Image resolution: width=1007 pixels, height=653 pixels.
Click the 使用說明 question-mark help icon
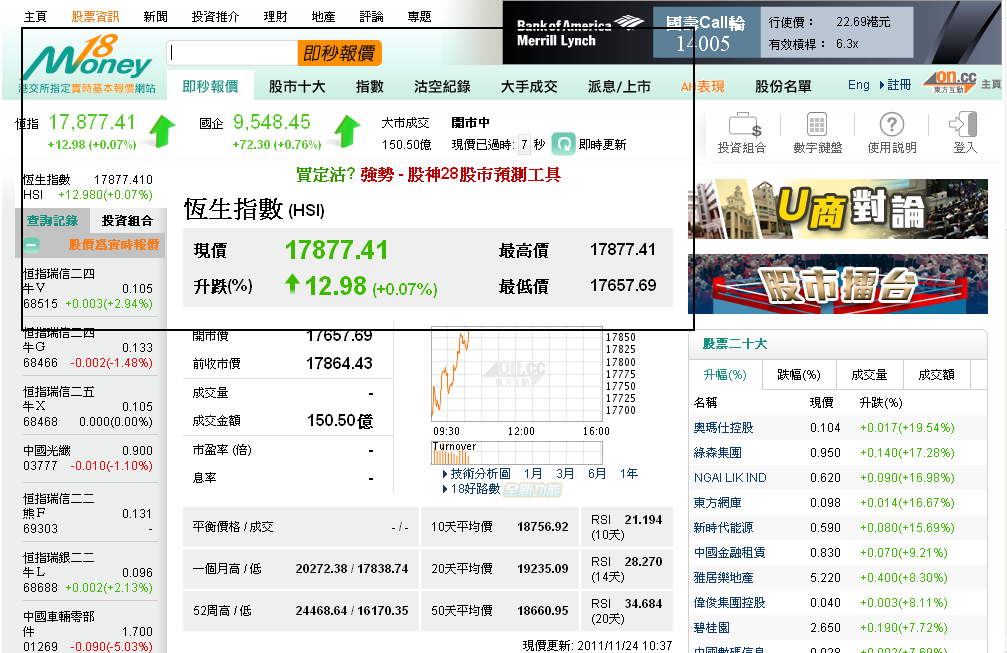(x=892, y=123)
